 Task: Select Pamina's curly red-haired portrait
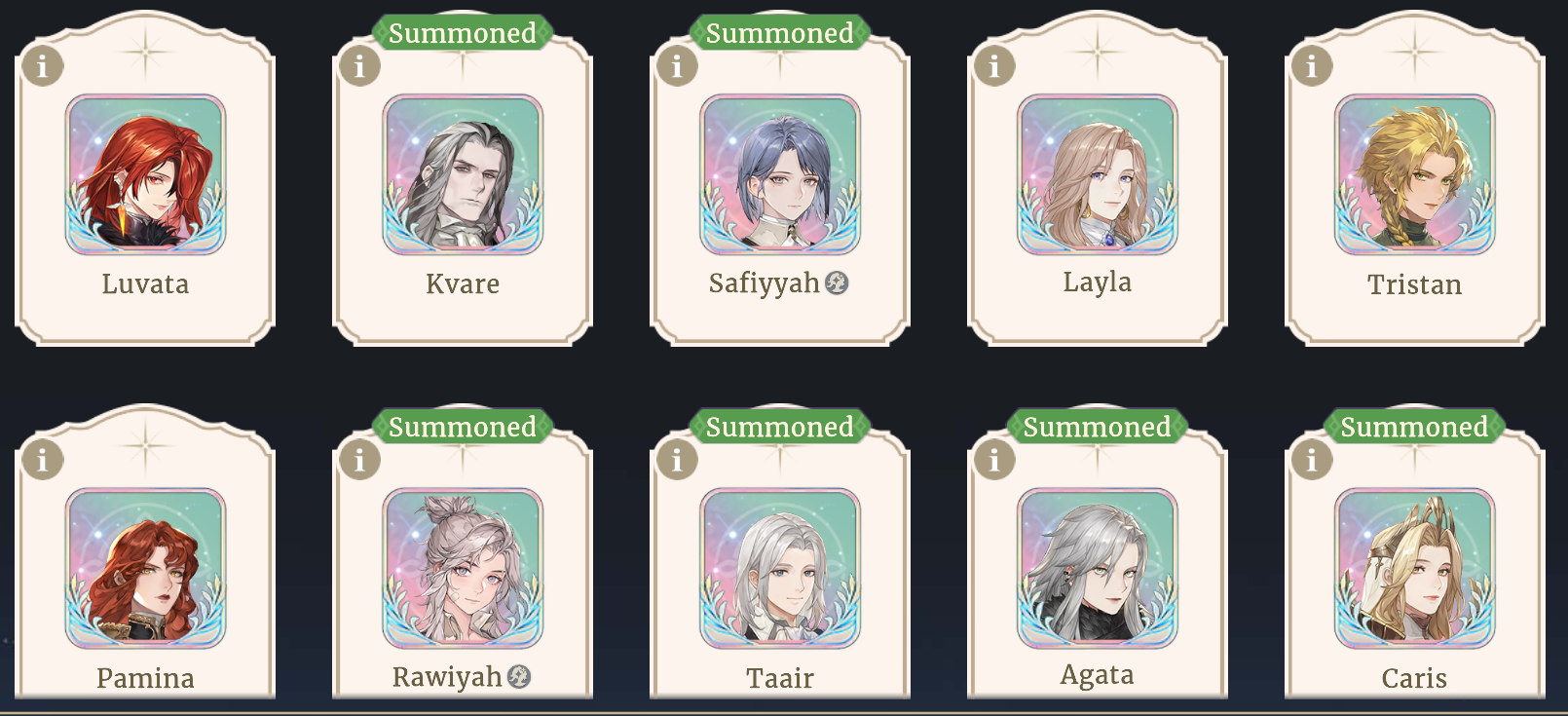coord(145,568)
